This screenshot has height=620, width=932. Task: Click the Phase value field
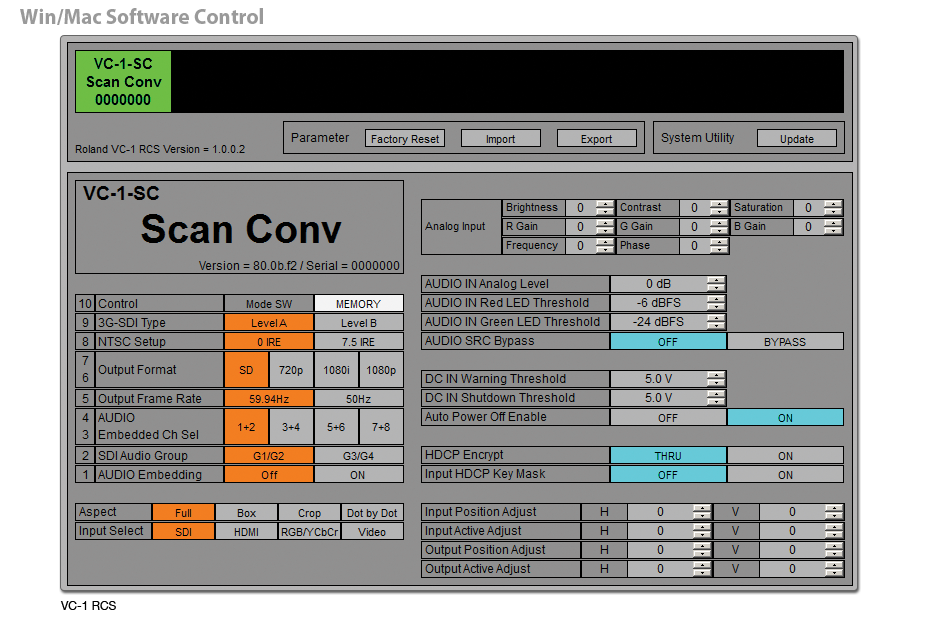coord(695,246)
